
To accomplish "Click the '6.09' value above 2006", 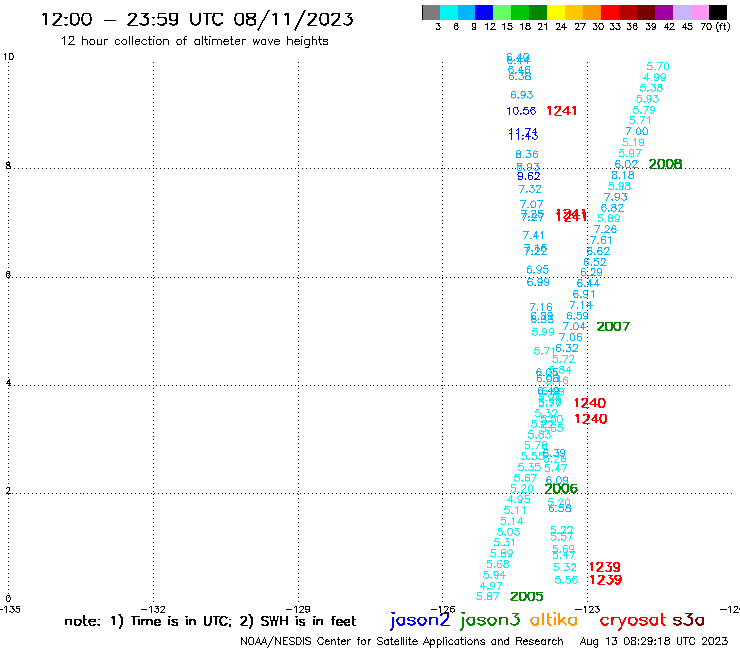I will (x=557, y=481).
